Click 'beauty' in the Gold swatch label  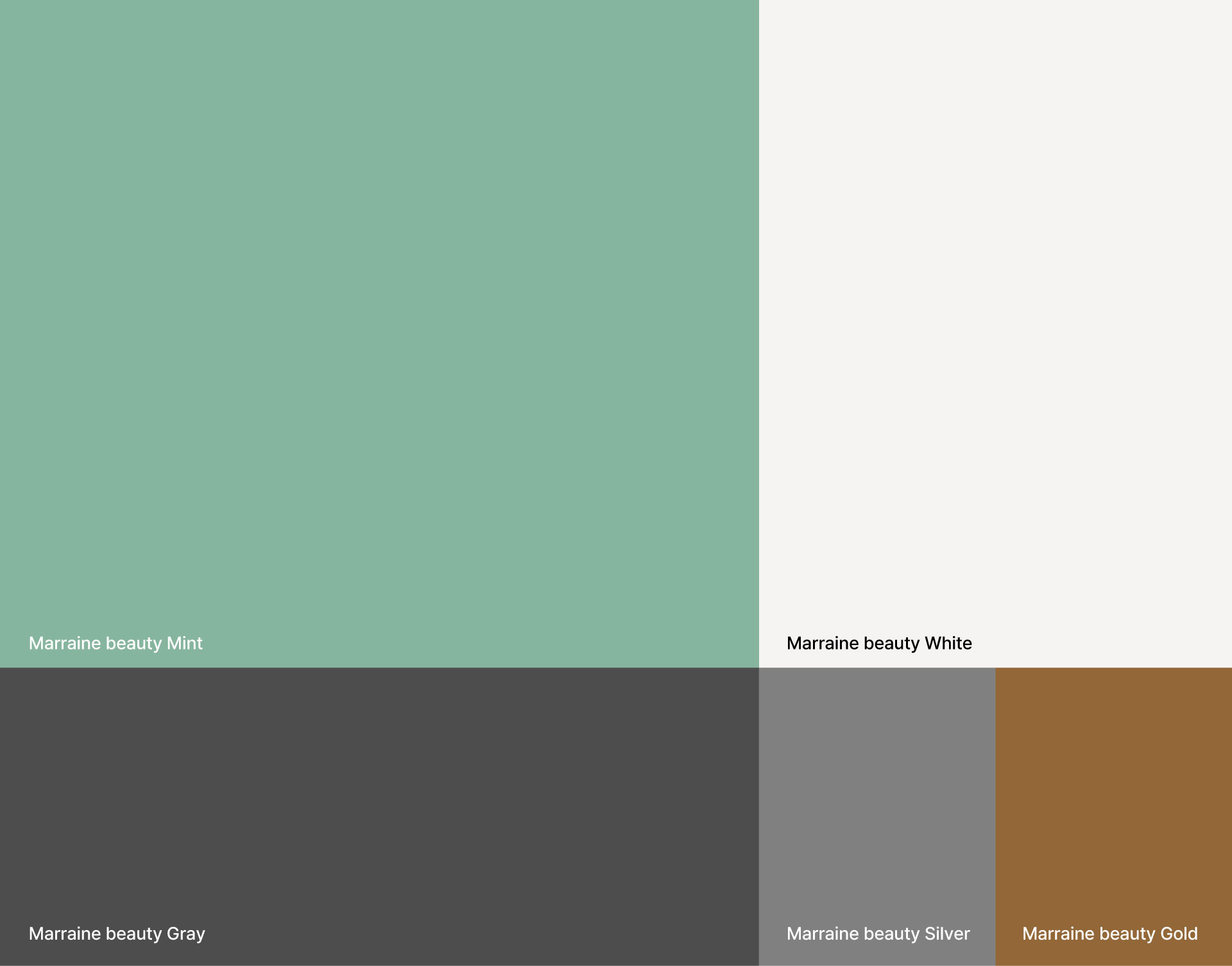point(1127,934)
